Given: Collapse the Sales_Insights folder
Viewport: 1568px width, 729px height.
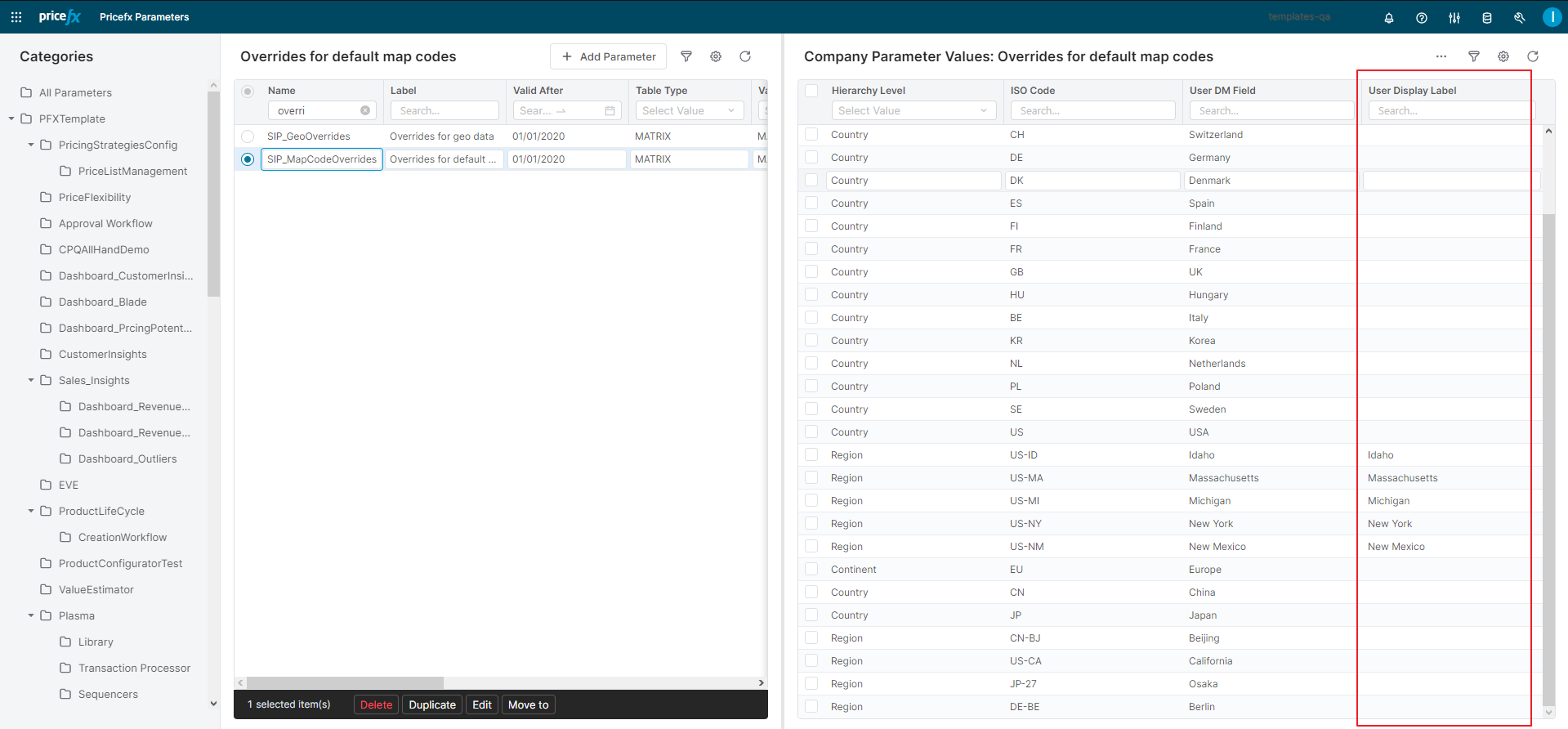Looking at the screenshot, I should pos(31,380).
